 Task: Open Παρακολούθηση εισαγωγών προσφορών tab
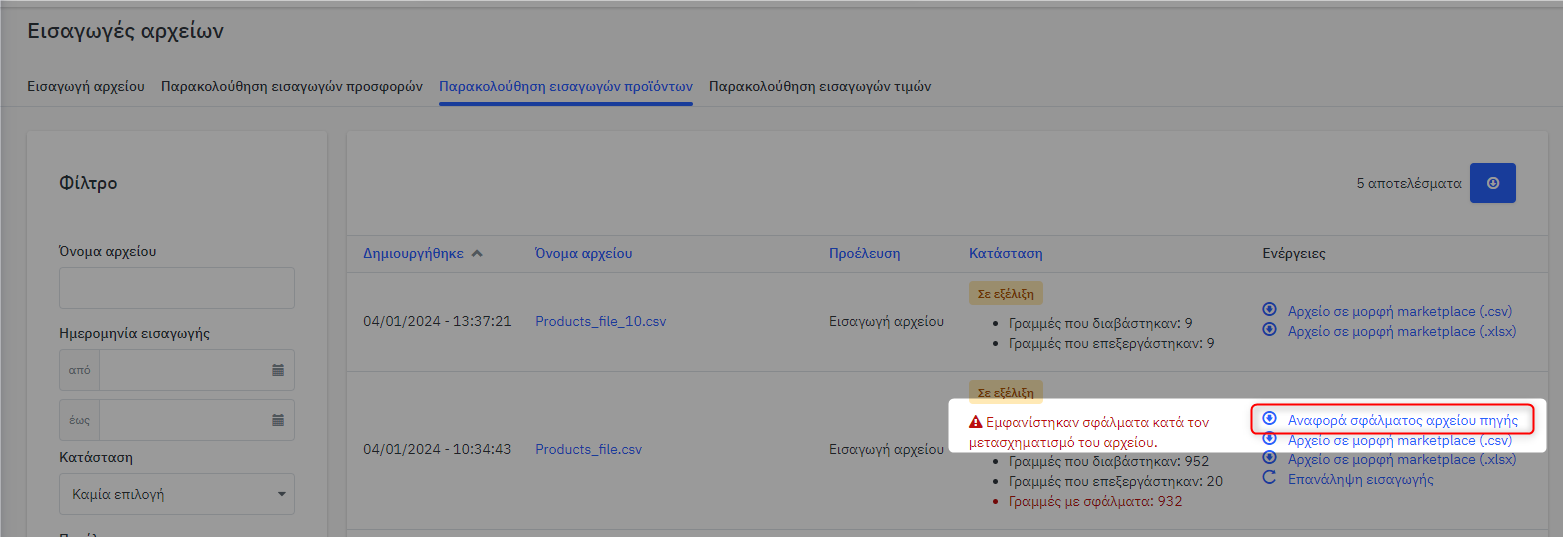click(292, 86)
